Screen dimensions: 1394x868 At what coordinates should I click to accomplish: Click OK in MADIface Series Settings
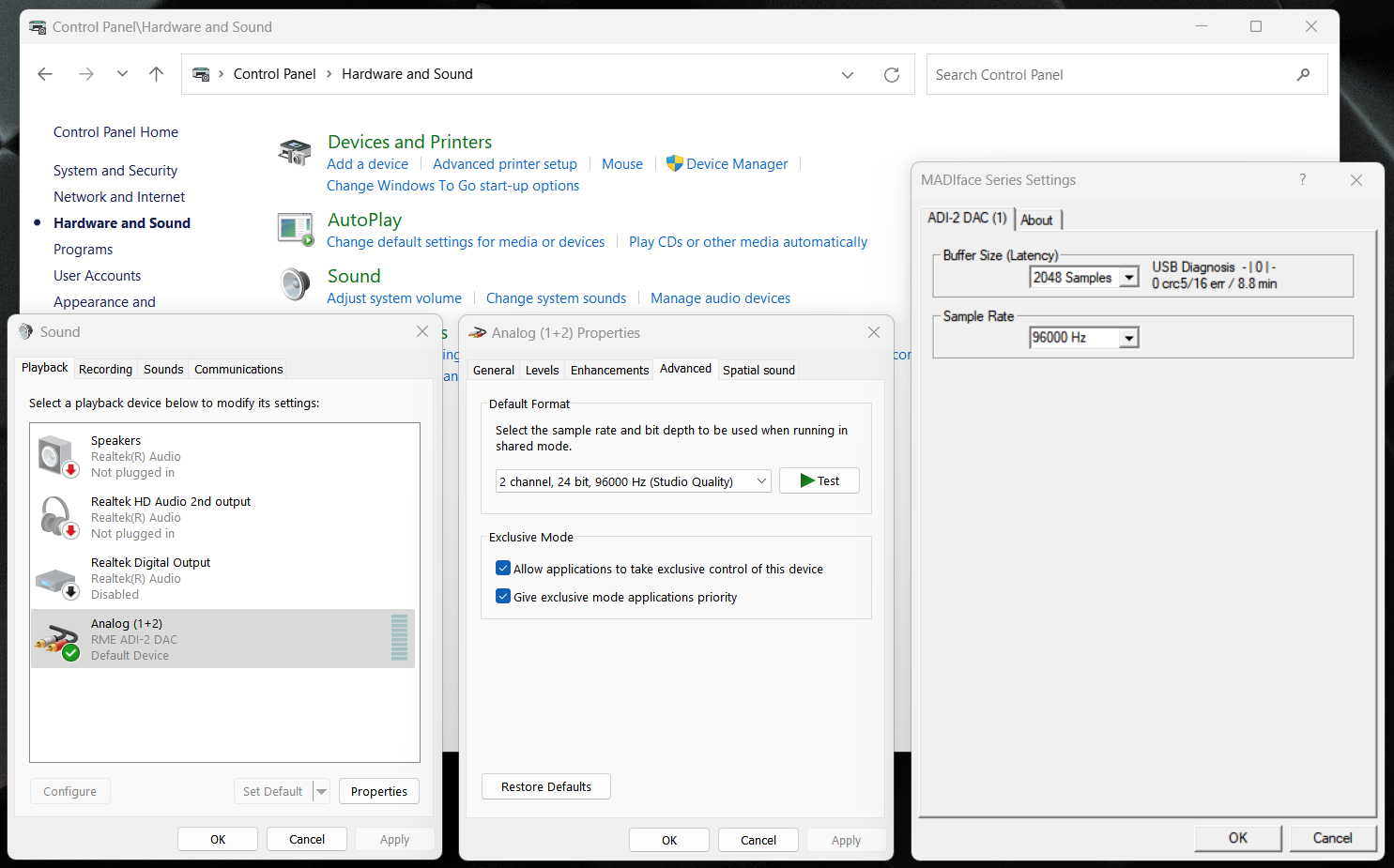pyautogui.click(x=1238, y=838)
